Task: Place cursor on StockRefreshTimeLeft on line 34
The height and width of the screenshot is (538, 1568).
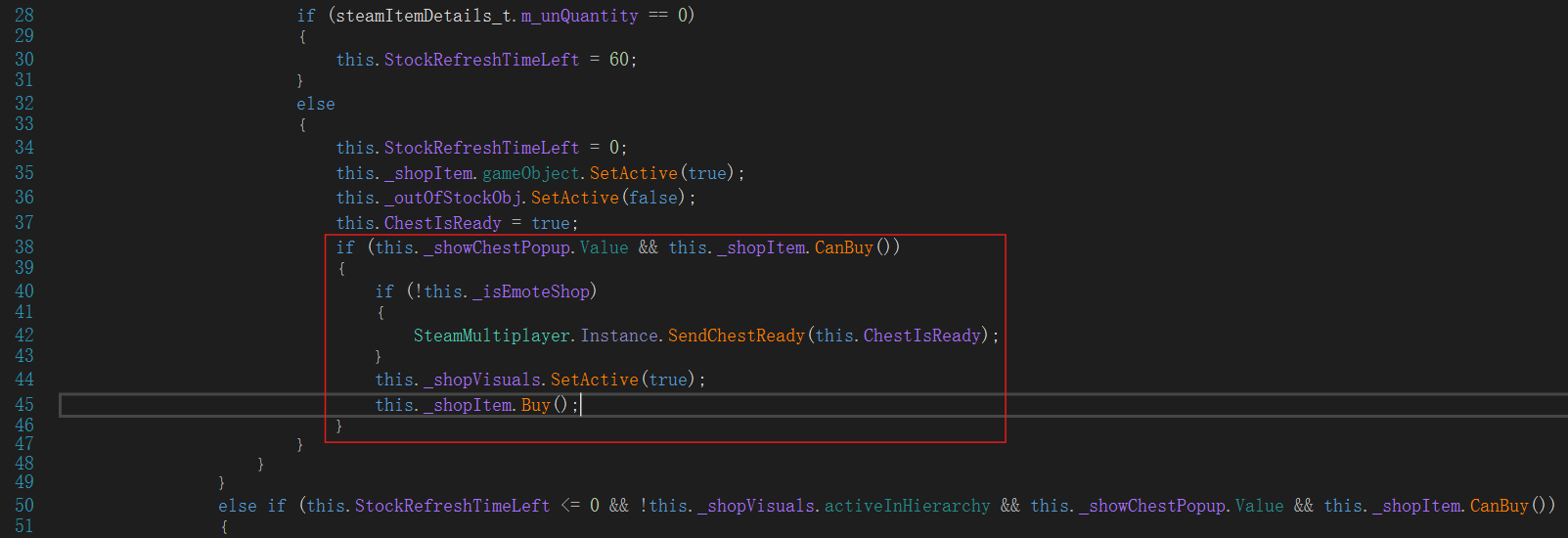Action: pyautogui.click(x=481, y=148)
